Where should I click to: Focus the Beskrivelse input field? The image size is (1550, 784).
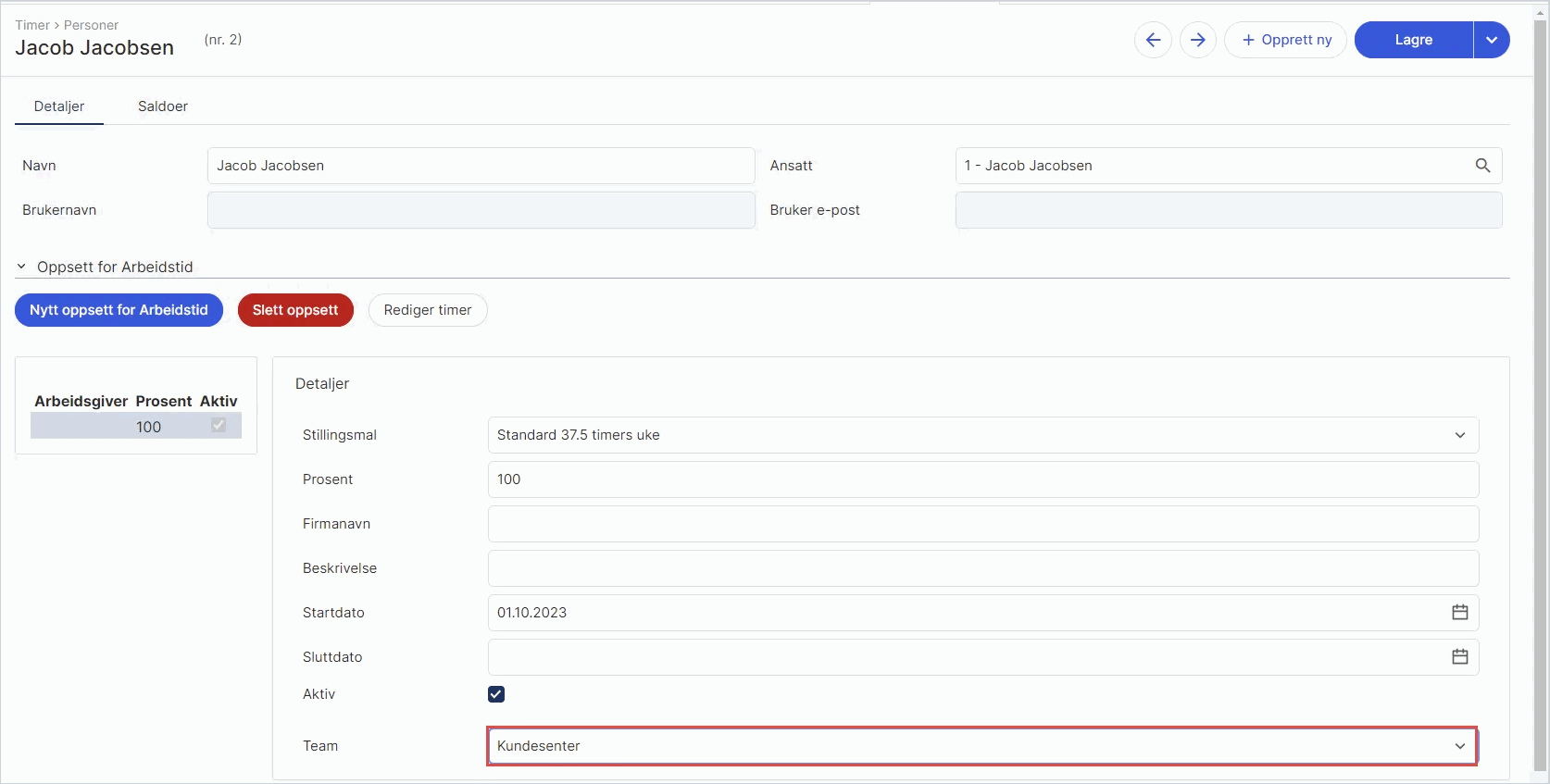(x=983, y=568)
